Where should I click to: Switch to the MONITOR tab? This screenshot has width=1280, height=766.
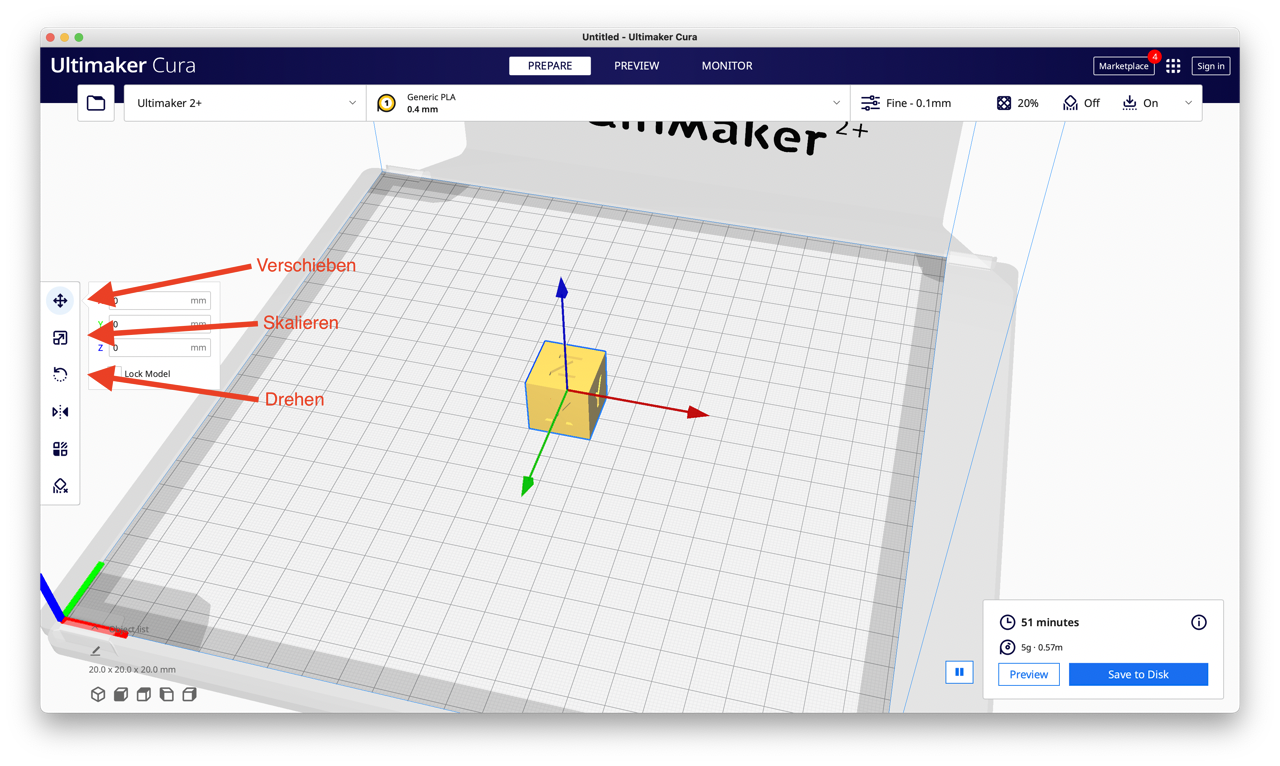(x=727, y=66)
